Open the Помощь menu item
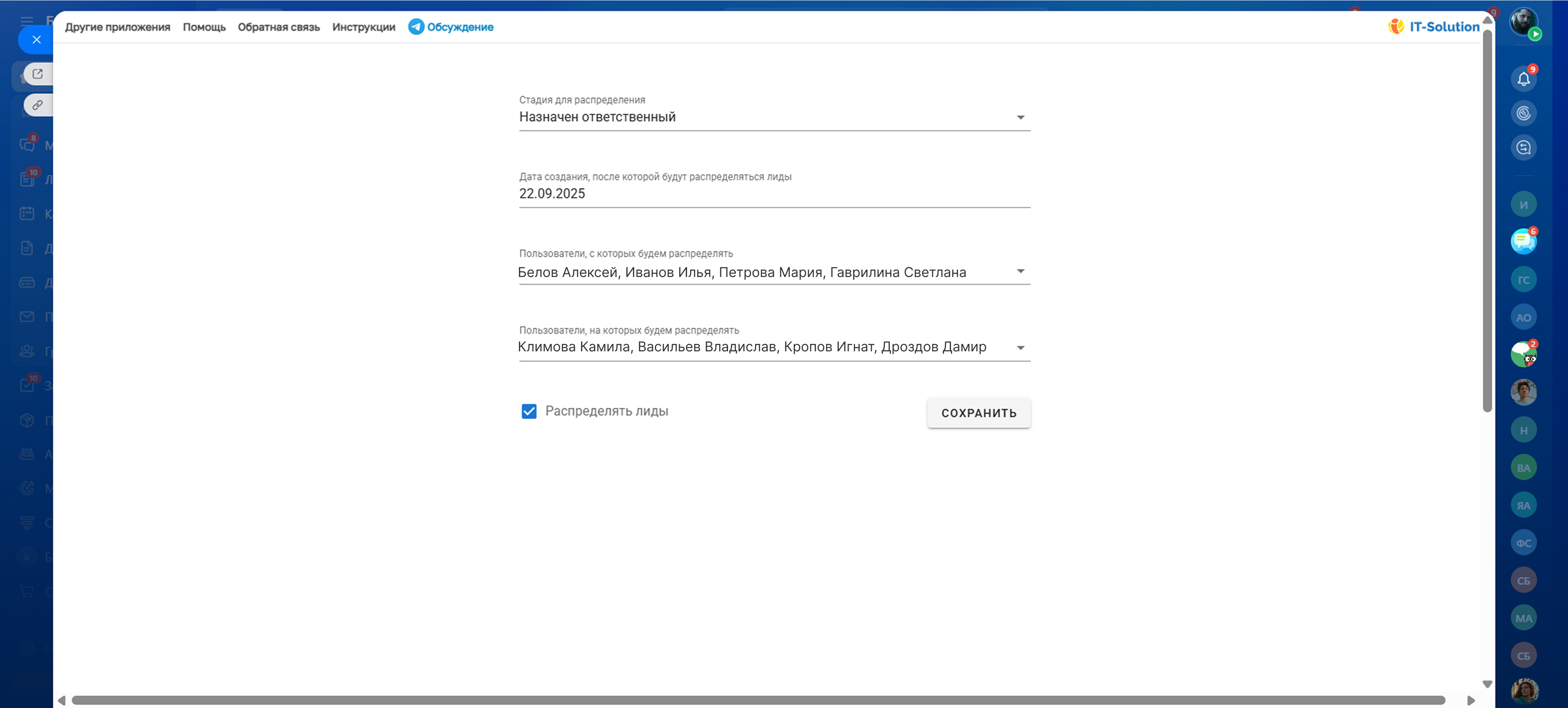The height and width of the screenshot is (708, 1568). tap(204, 27)
